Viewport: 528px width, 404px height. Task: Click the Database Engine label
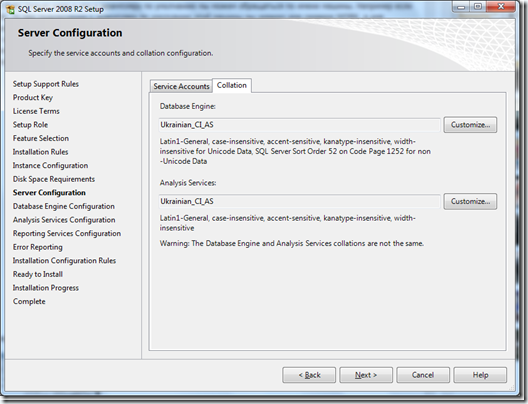pyautogui.click(x=188, y=106)
